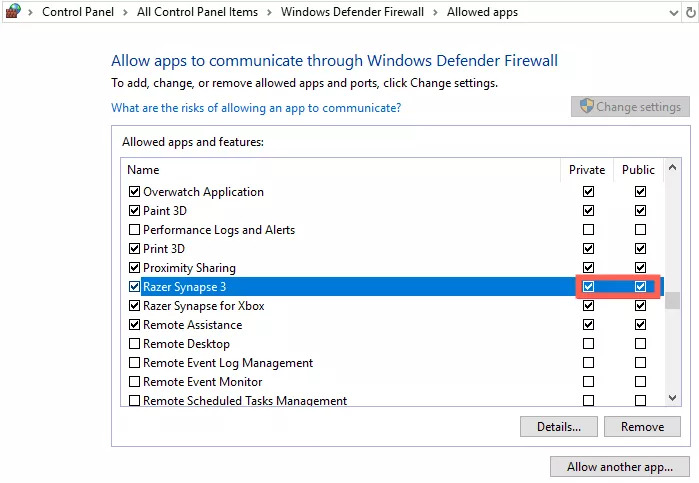Viewport: 699px width, 483px height.
Task: Select the Razer Synapse 3 row text
Action: pyautogui.click(x=185, y=287)
